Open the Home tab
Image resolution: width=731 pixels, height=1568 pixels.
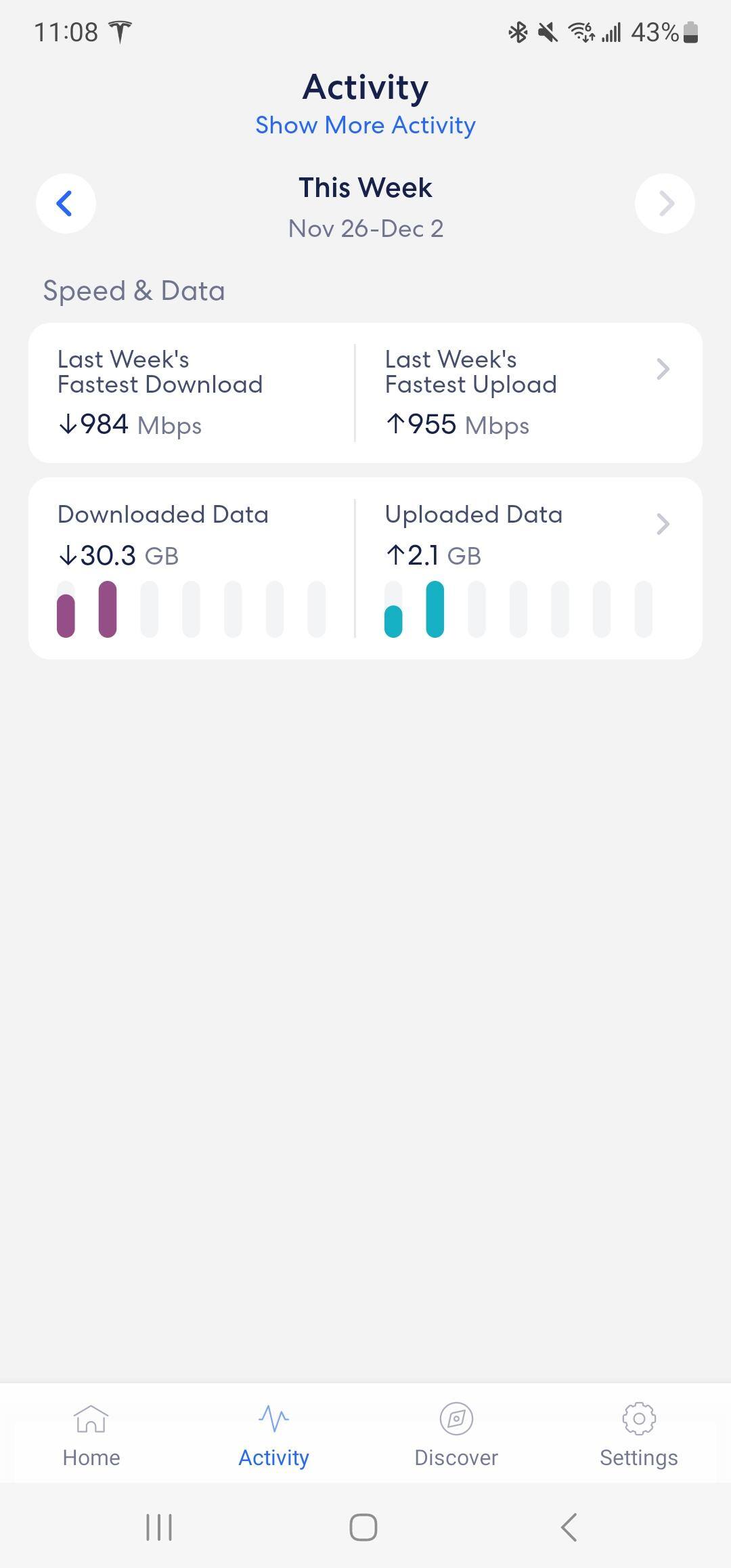coord(91,1435)
